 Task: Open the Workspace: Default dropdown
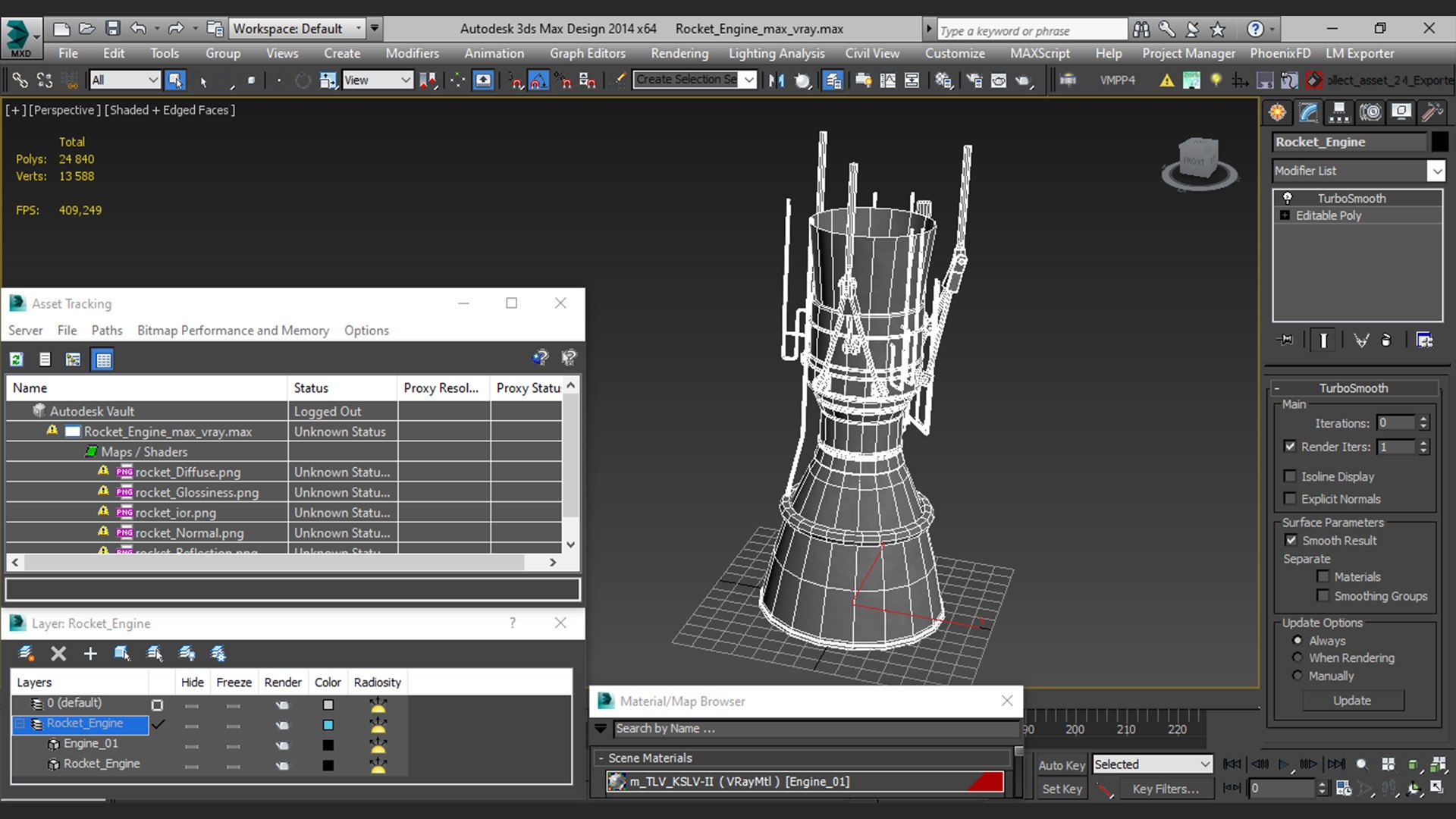(297, 29)
